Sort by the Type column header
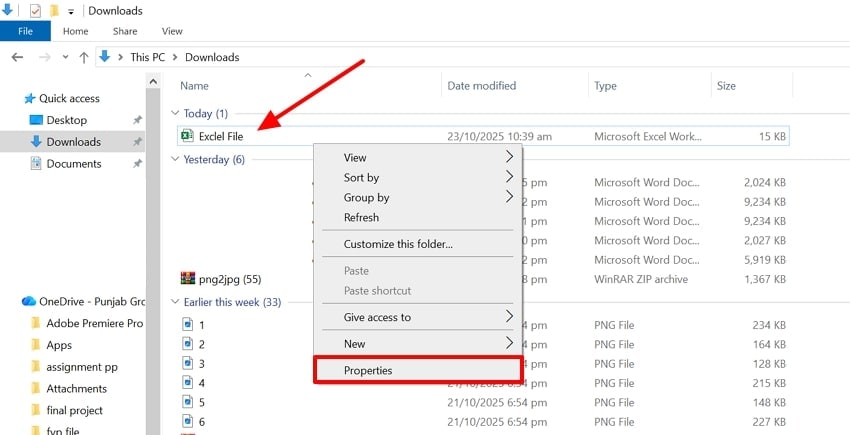This screenshot has width=850, height=435. [605, 86]
